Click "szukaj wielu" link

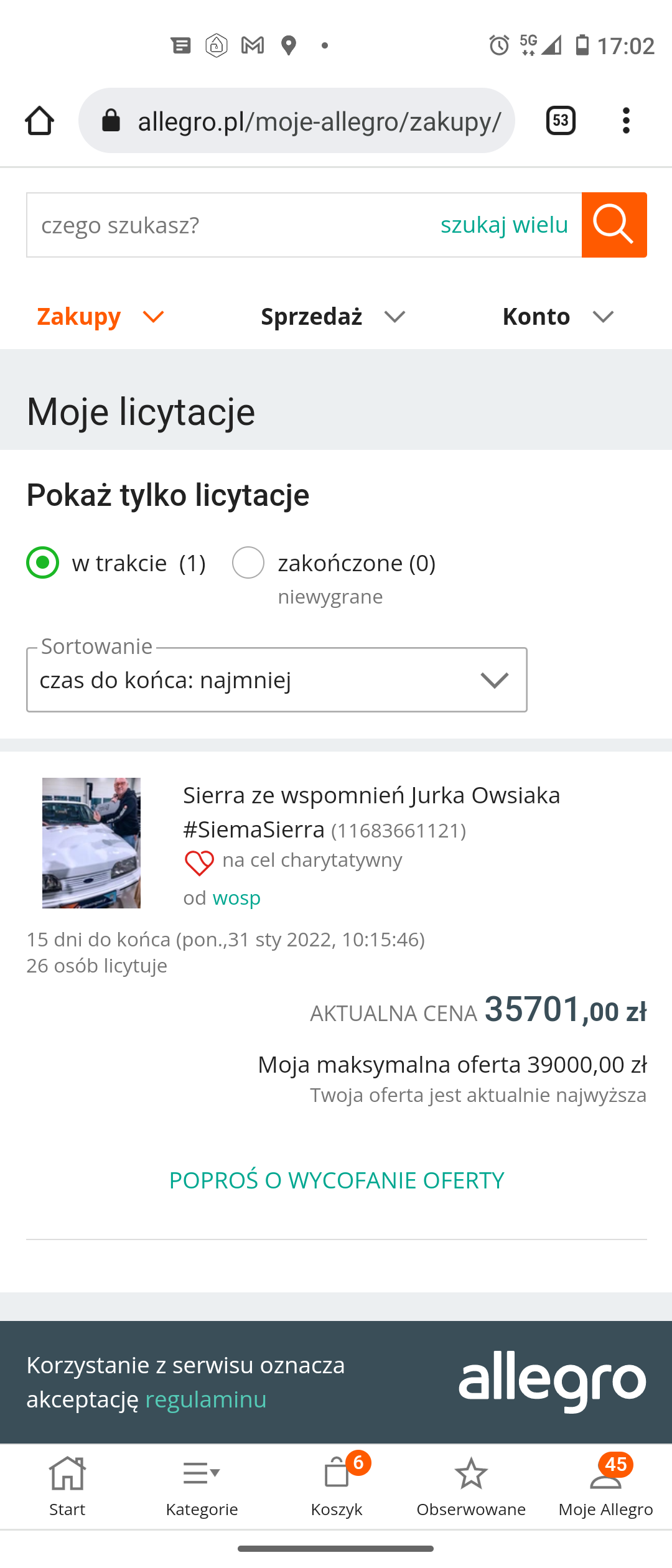[504, 225]
